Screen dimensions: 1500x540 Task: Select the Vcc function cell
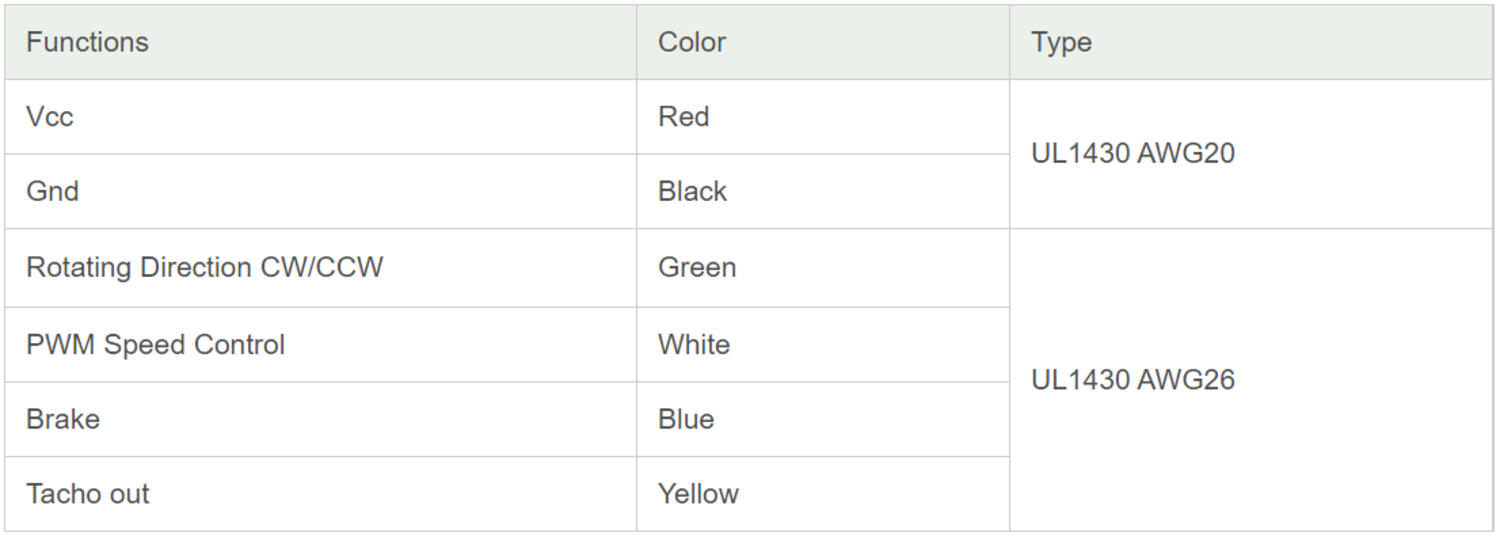tap(50, 117)
